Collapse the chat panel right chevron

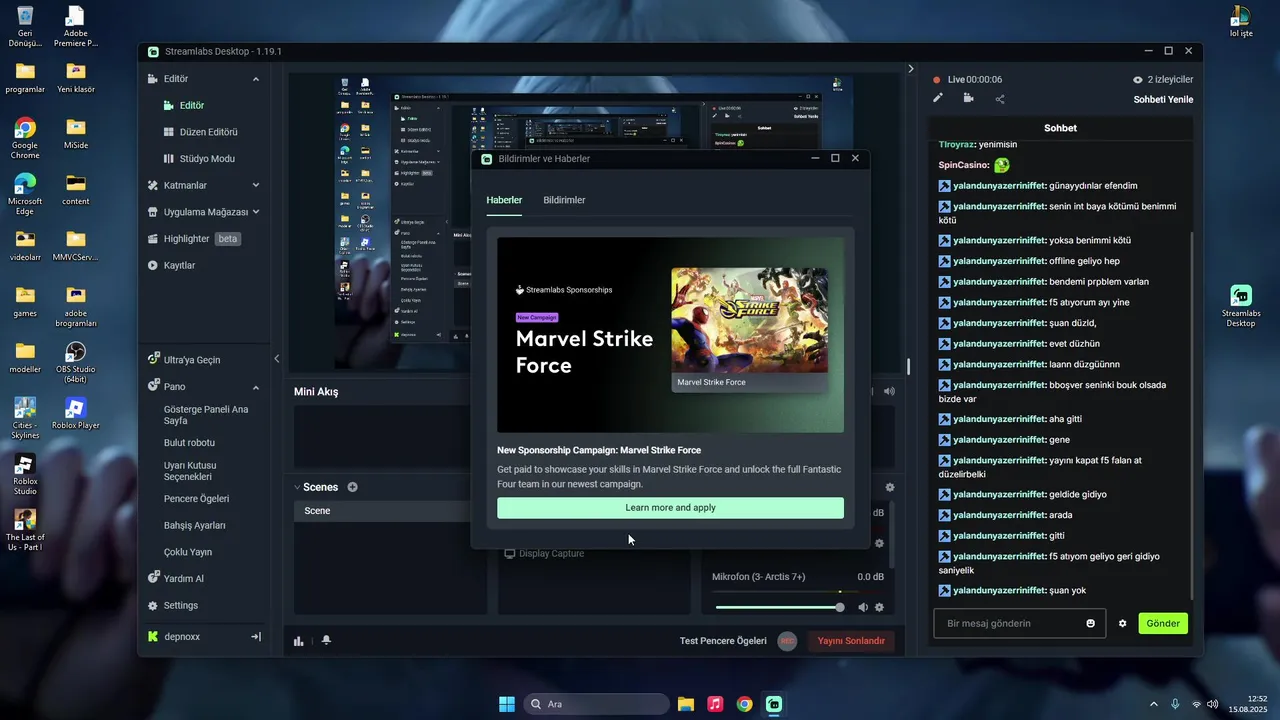pos(910,69)
